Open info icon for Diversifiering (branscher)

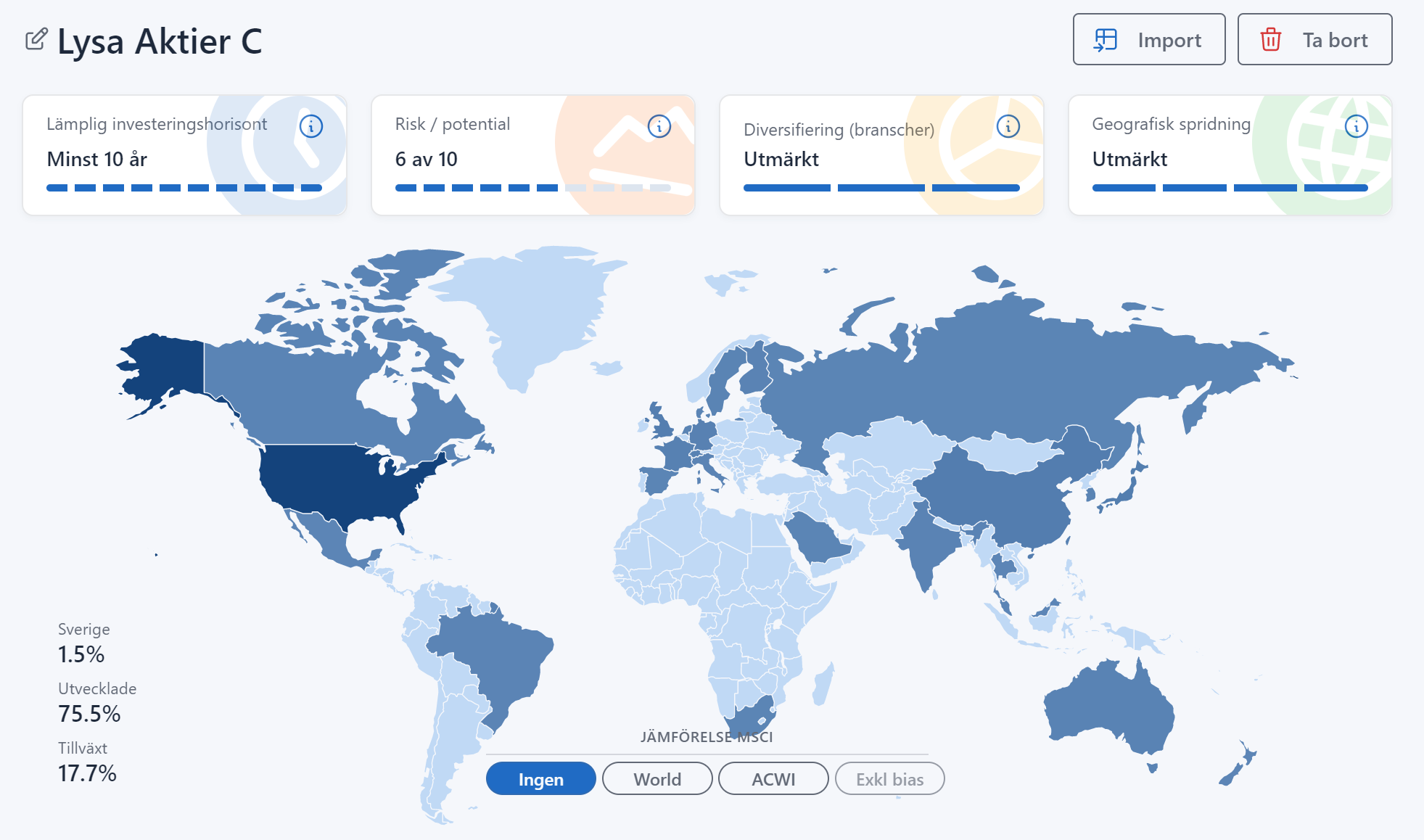(x=1008, y=126)
